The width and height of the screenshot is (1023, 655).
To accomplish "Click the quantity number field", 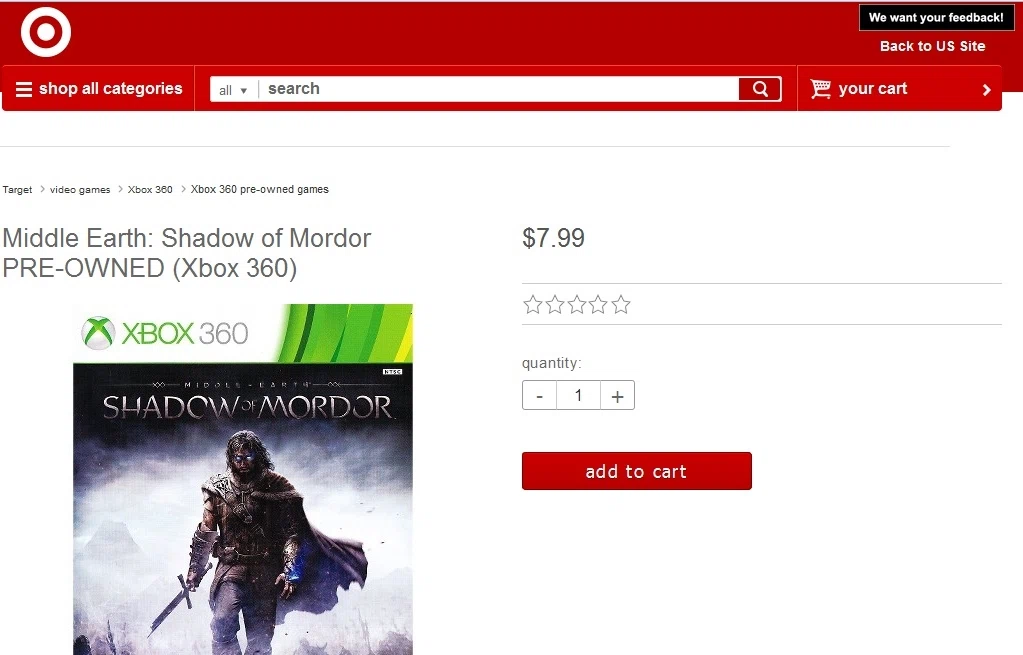I will (x=578, y=395).
